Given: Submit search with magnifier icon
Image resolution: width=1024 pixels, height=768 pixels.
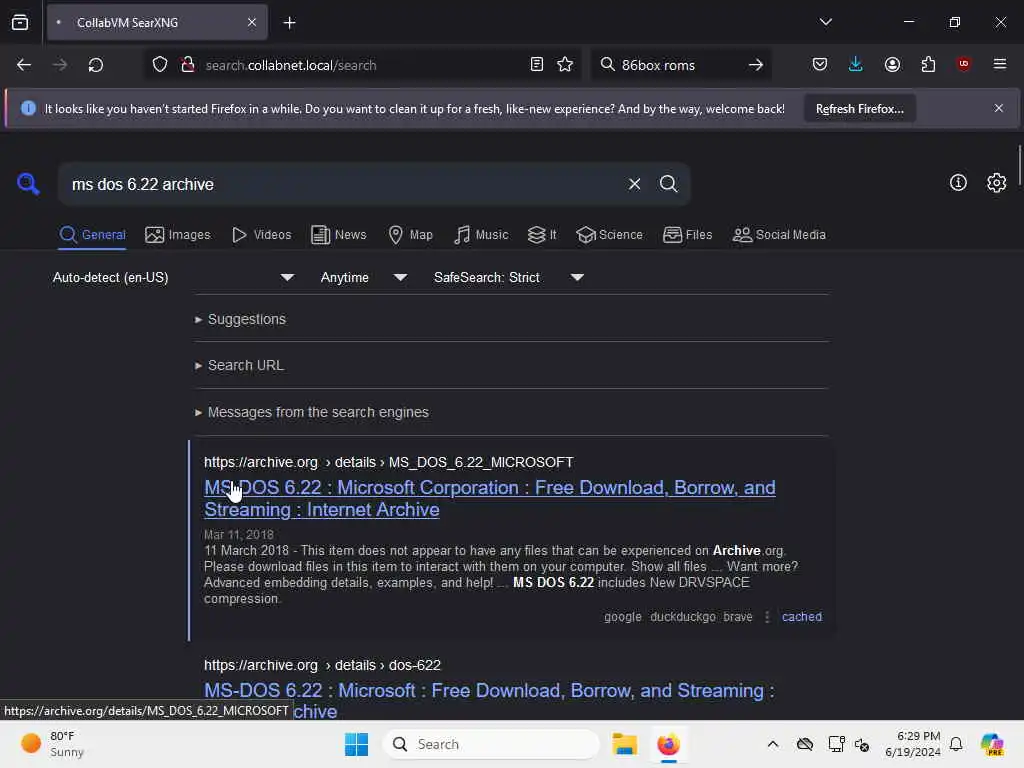Looking at the screenshot, I should (668, 184).
